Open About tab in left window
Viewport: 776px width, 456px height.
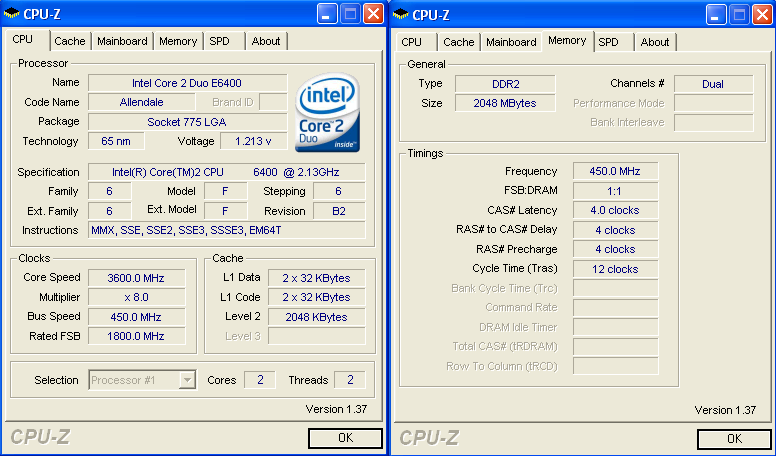(266, 41)
